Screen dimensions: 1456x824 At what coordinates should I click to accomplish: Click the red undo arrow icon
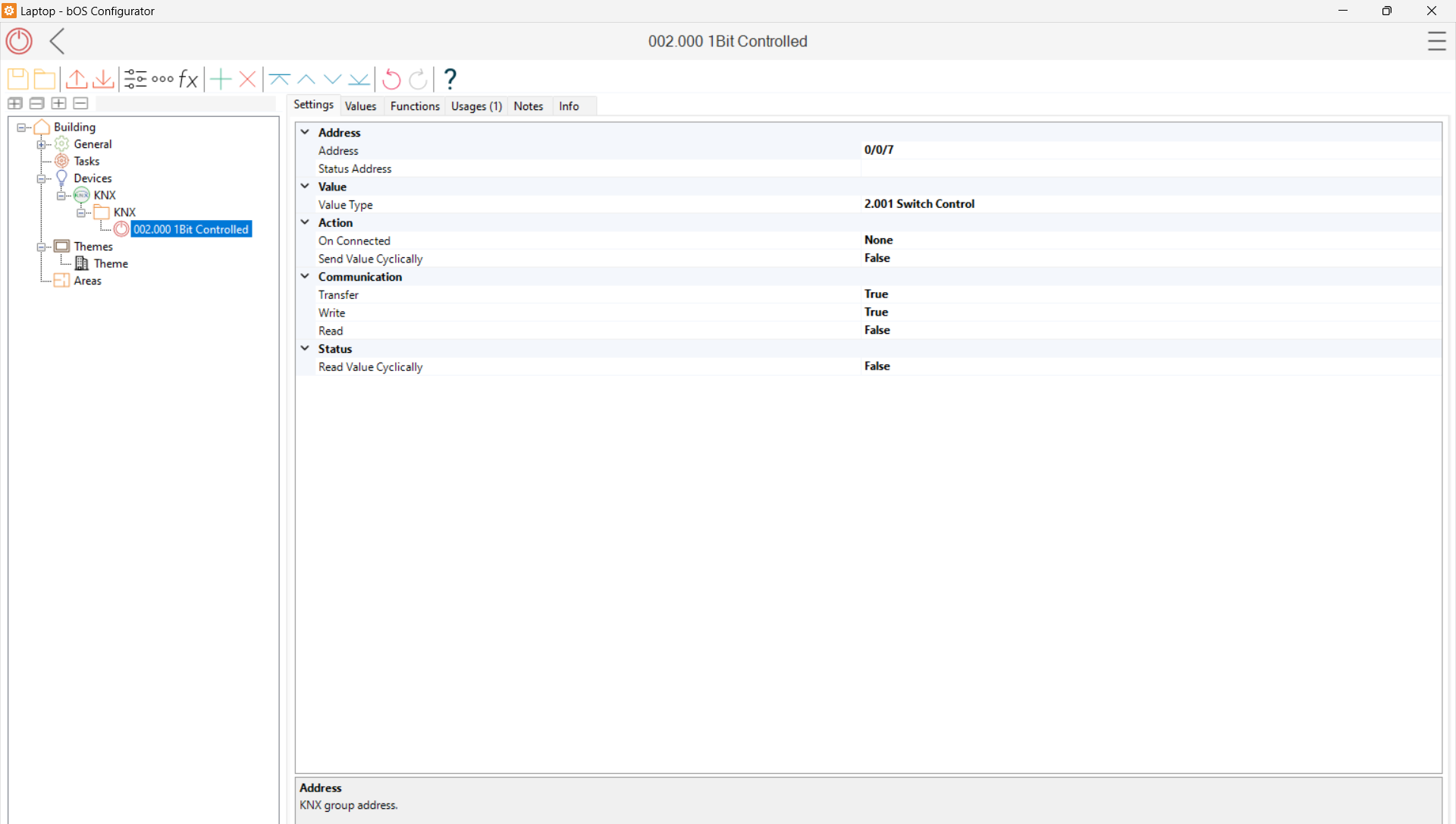coord(391,79)
